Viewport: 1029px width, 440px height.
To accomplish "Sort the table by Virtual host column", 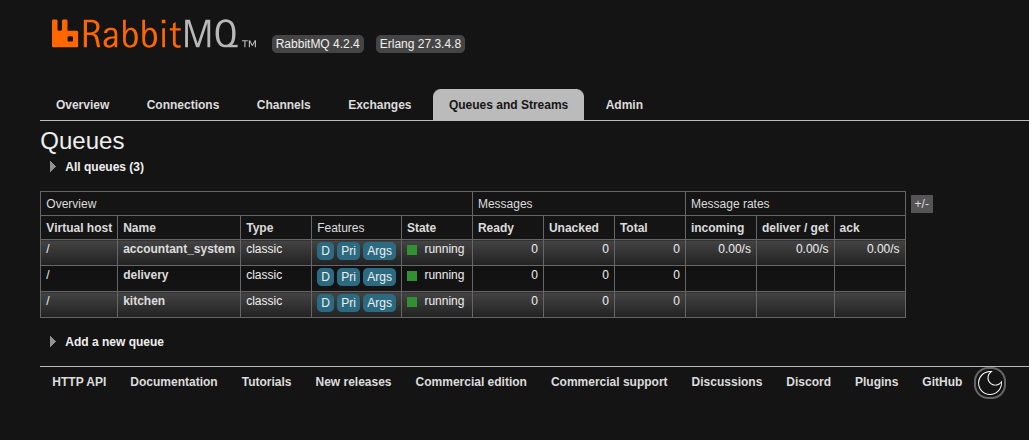I will pyautogui.click(x=79, y=228).
